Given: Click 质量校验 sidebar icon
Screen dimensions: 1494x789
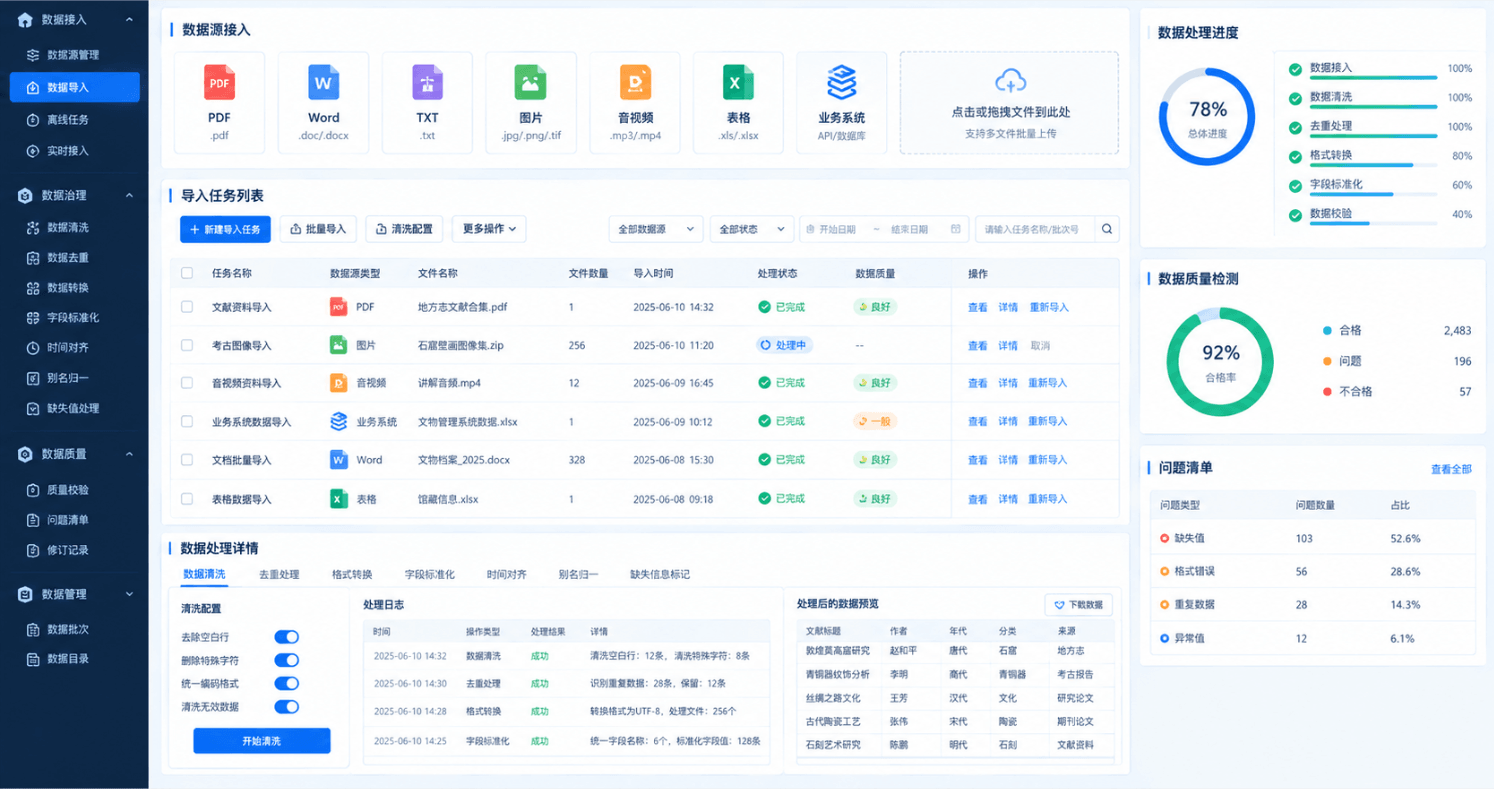Looking at the screenshot, I should click(33, 490).
